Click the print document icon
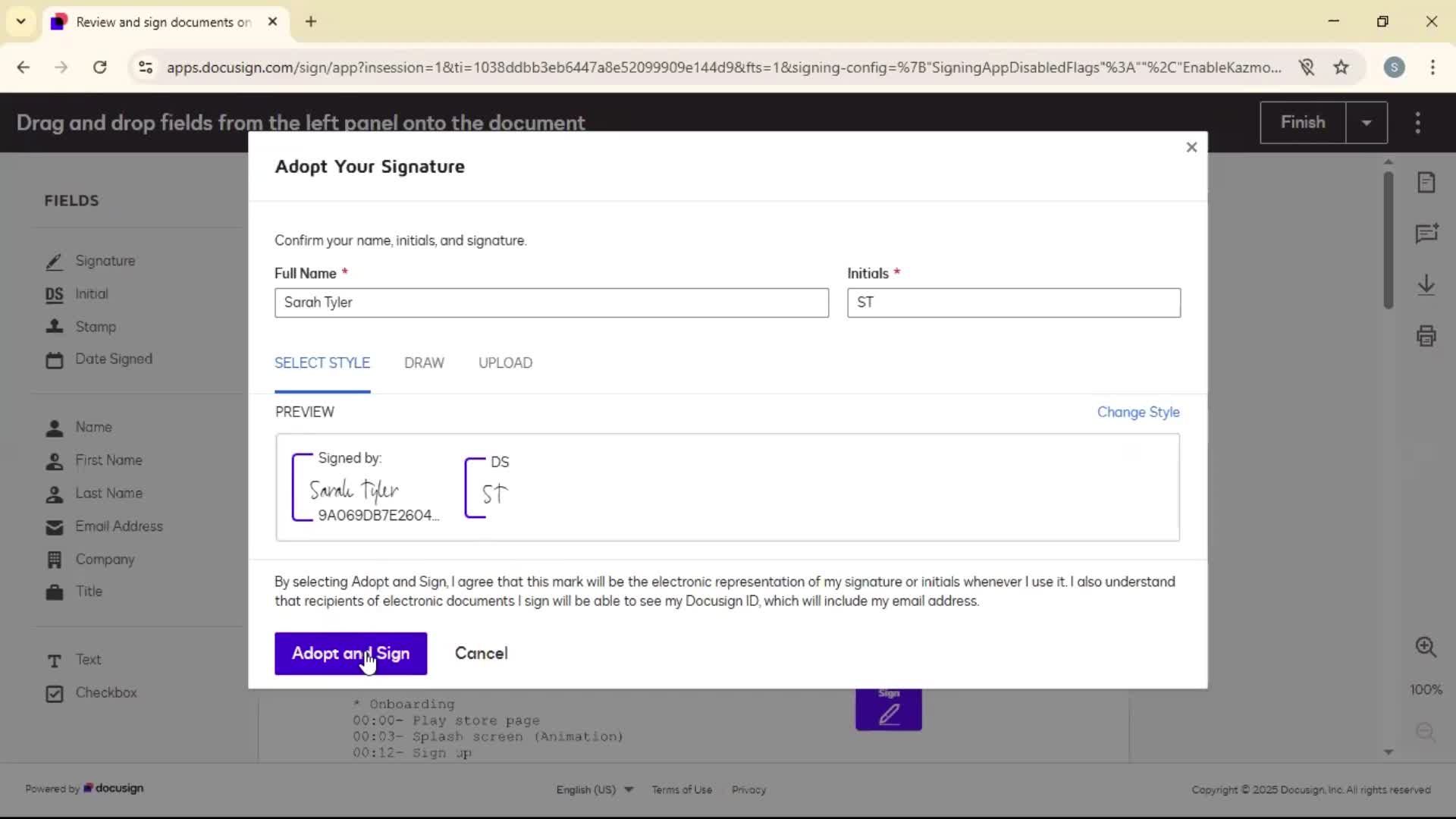Viewport: 1456px width, 819px height. coord(1426,336)
